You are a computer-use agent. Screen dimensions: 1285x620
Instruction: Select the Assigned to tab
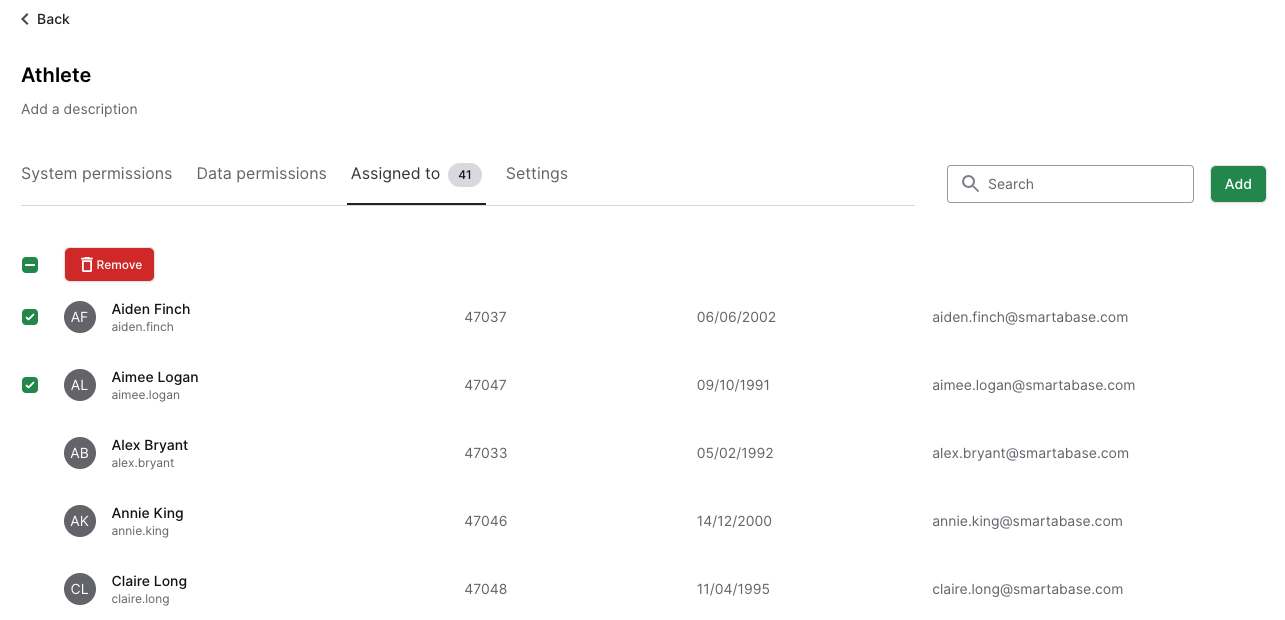(396, 174)
